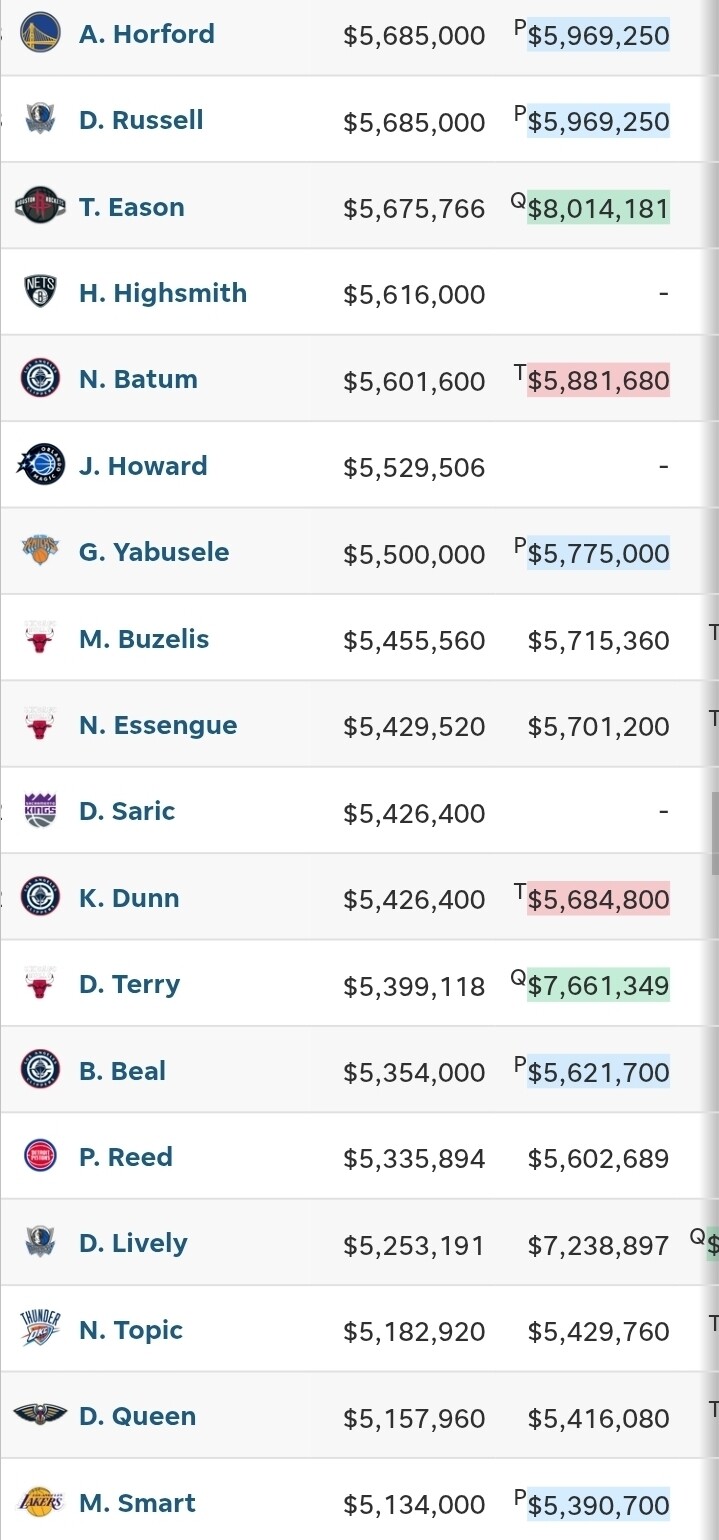Click the Thunder logo beside N. Topic
The width and height of the screenshot is (719, 1540).
click(x=41, y=1329)
